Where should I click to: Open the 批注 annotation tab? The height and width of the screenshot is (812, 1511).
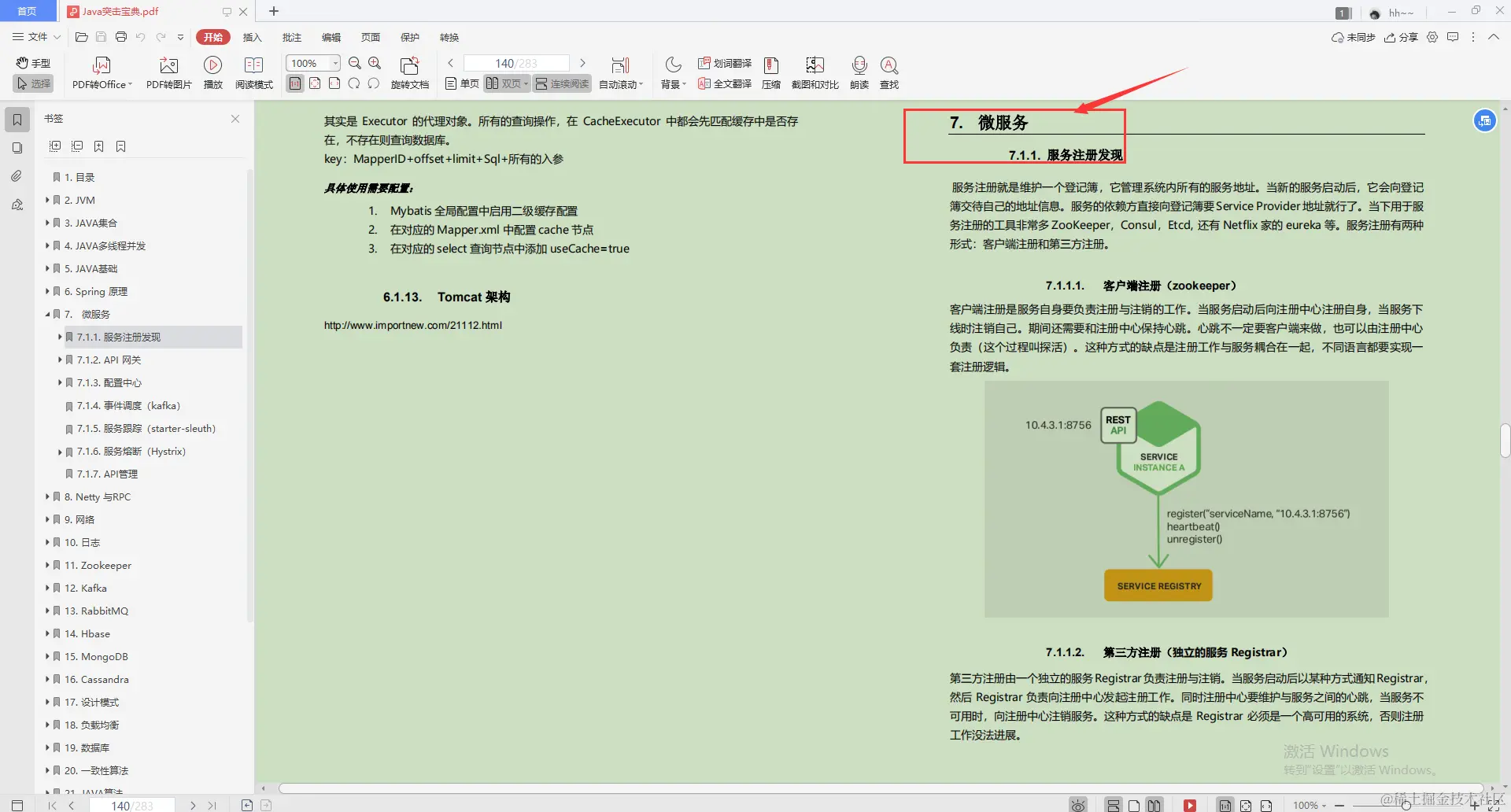(292, 37)
